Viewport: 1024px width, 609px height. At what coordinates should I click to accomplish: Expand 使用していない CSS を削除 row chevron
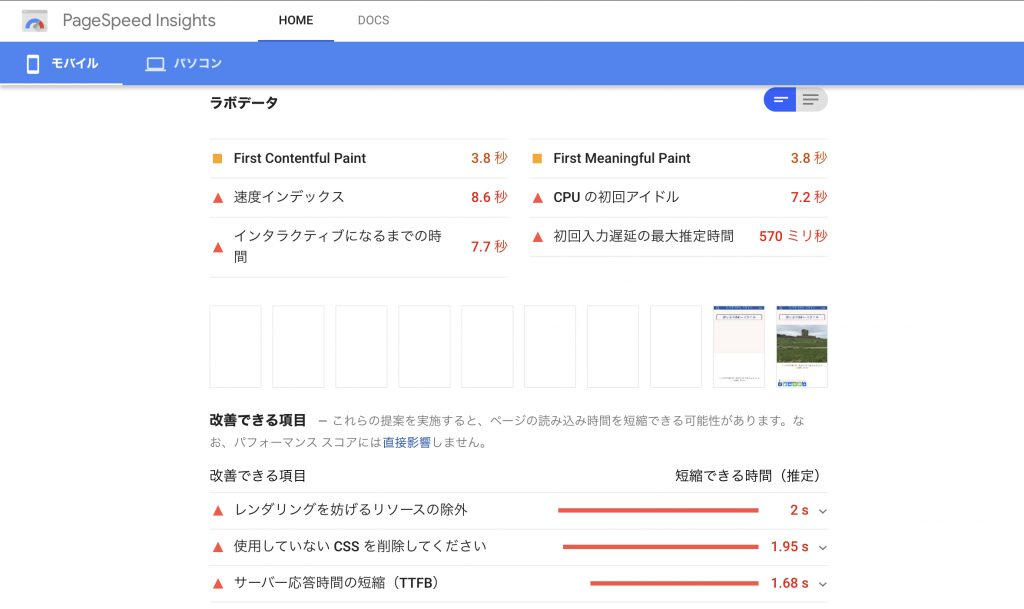point(823,548)
